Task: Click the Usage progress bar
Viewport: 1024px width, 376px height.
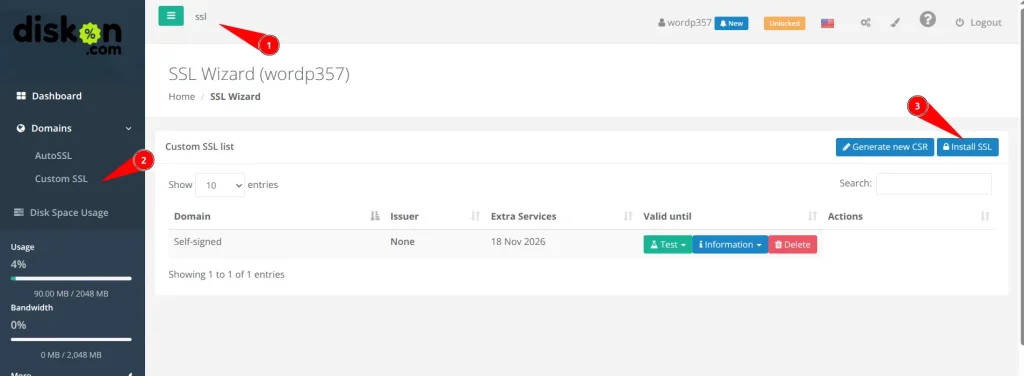Action: [x=71, y=279]
